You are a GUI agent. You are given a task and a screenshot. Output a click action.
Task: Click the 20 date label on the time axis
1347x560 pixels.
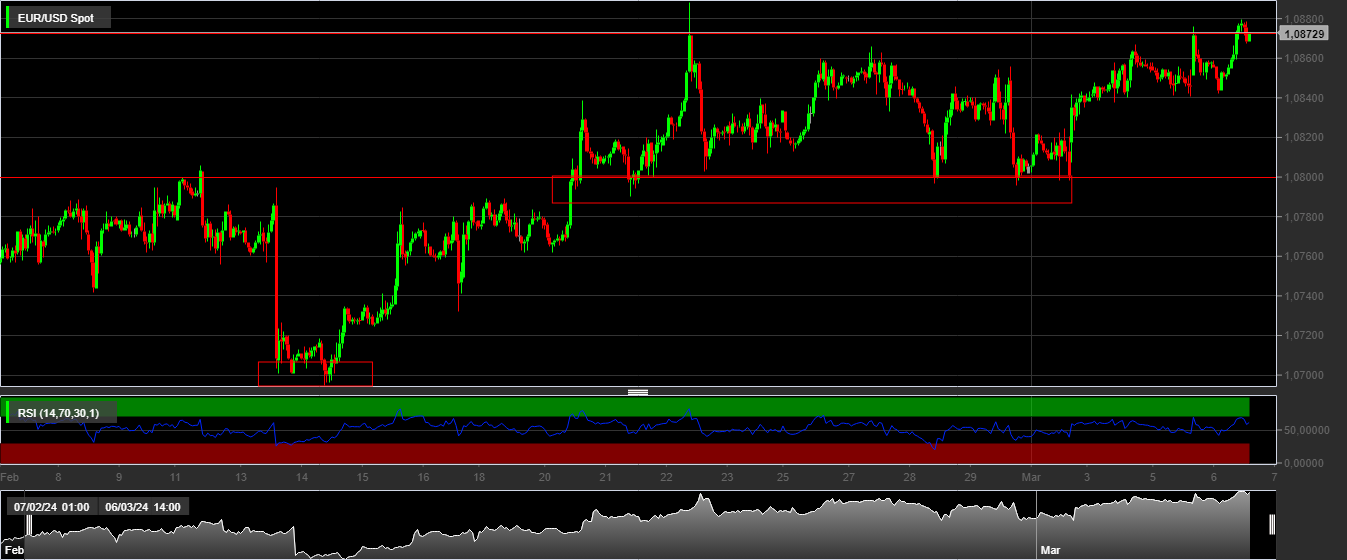click(545, 477)
